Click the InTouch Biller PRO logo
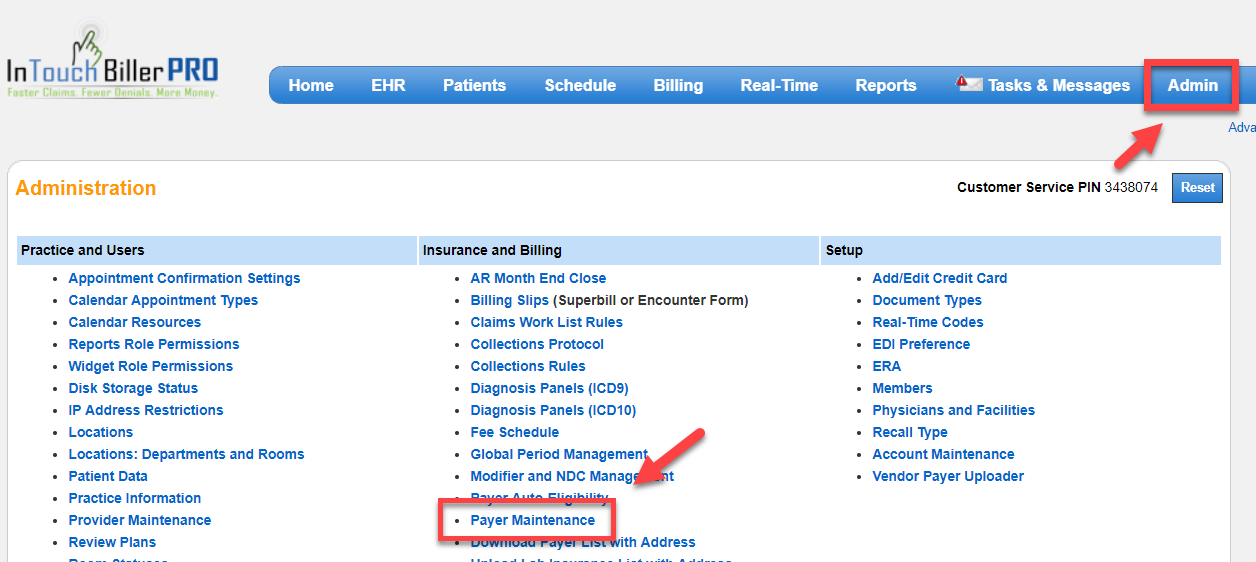 click(112, 64)
